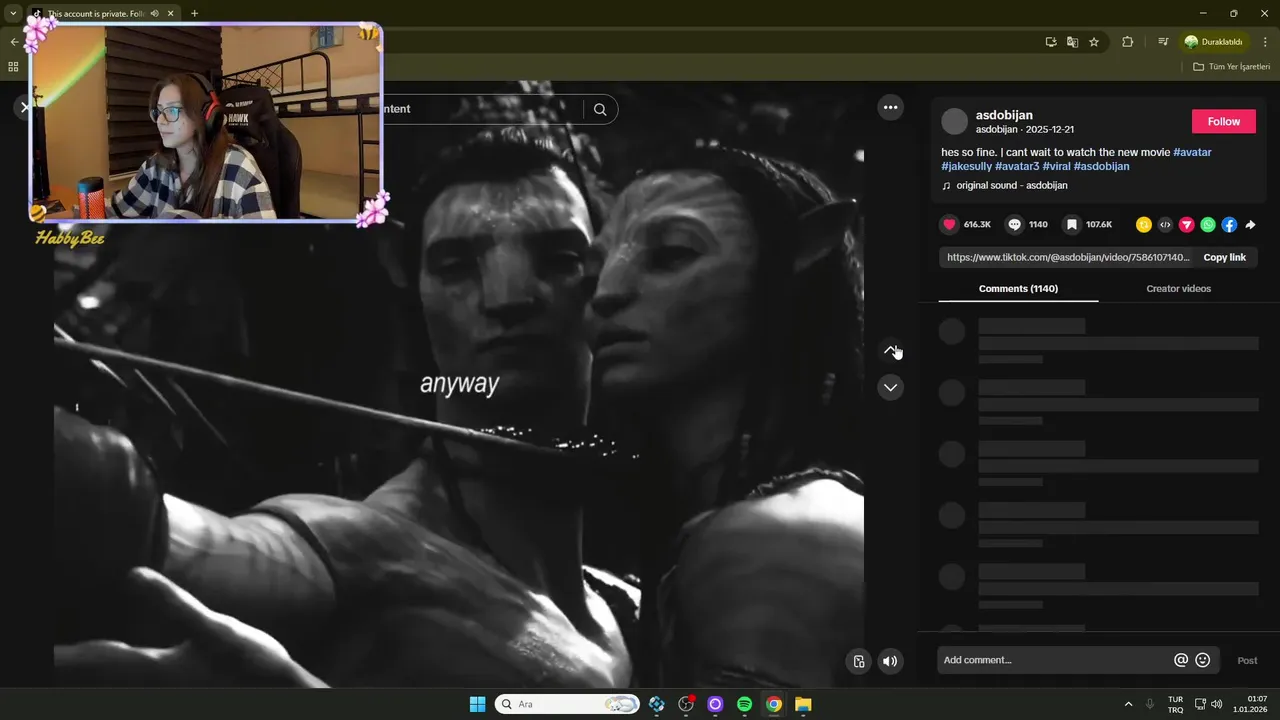Share video to WhatsApp
The height and width of the screenshot is (720, 1280).
coord(1208,225)
